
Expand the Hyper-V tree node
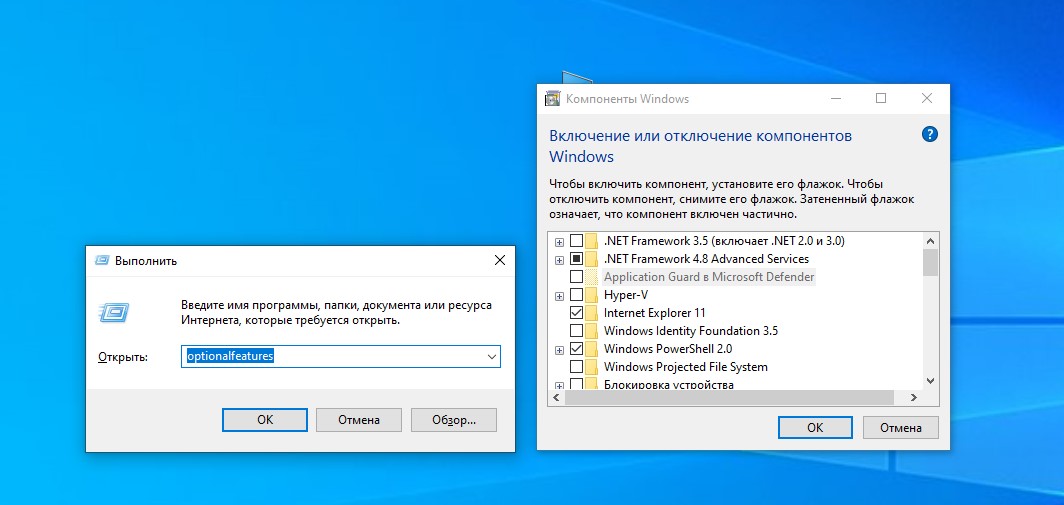[x=559, y=296]
